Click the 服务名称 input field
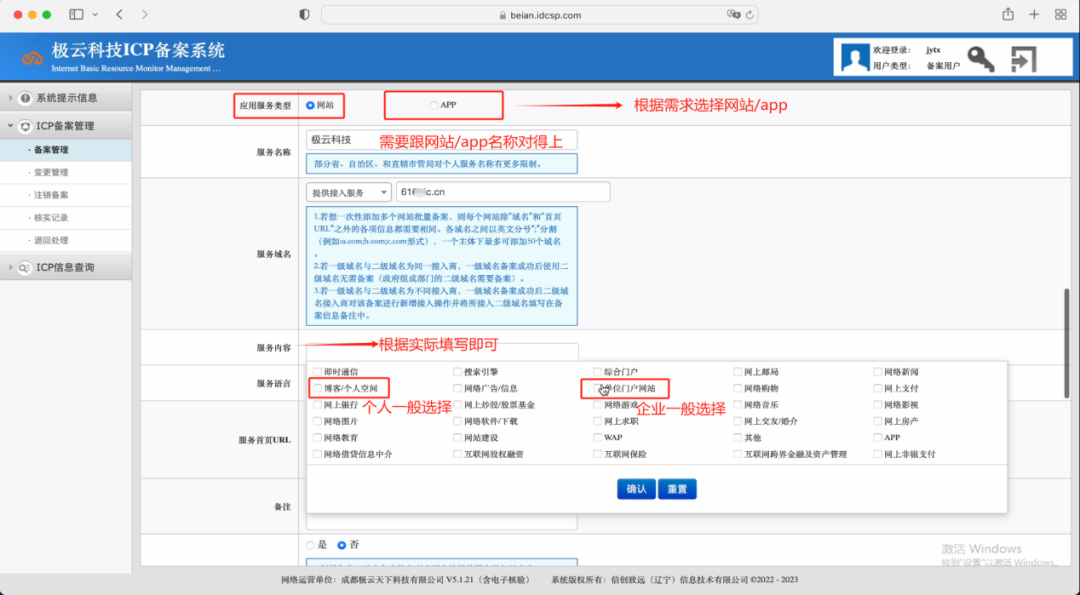Viewport: 1080px width, 595px height. 441,140
